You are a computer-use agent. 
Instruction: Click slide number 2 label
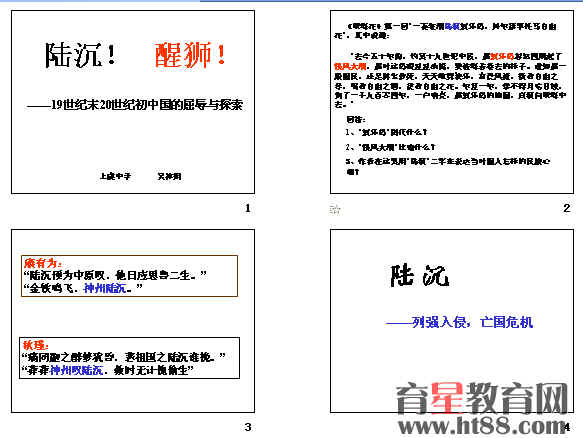point(567,208)
